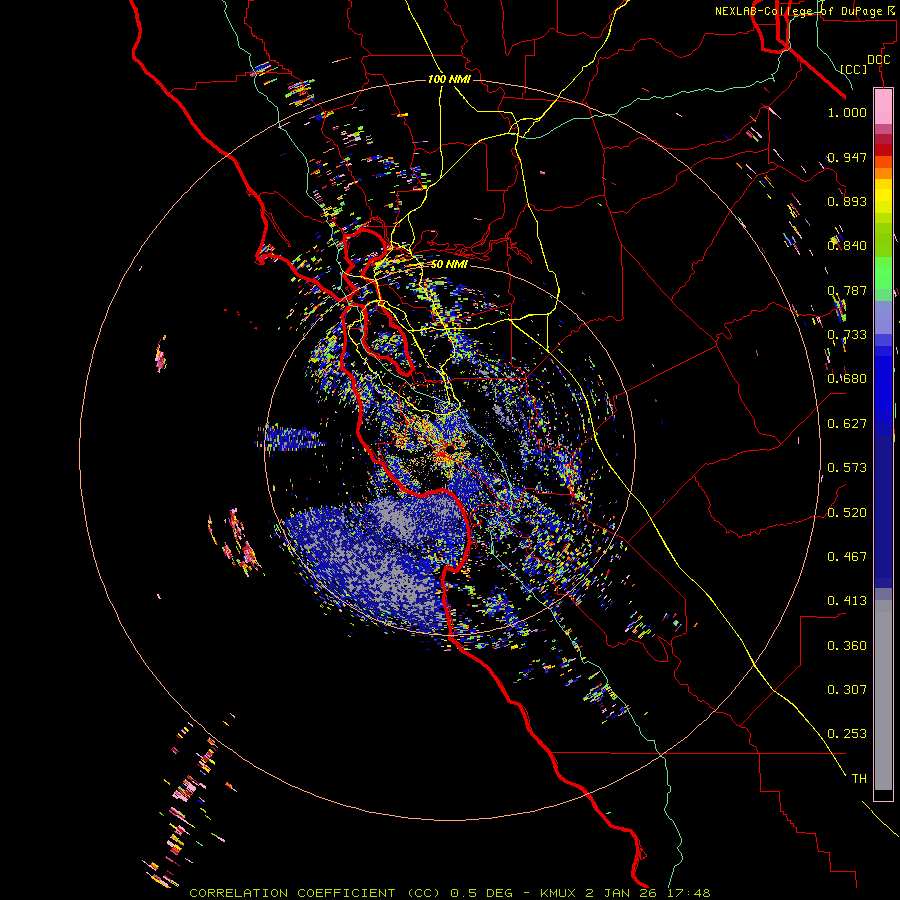The width and height of the screenshot is (900, 900).
Task: Click the KMUX station identifier
Action: click(x=558, y=893)
